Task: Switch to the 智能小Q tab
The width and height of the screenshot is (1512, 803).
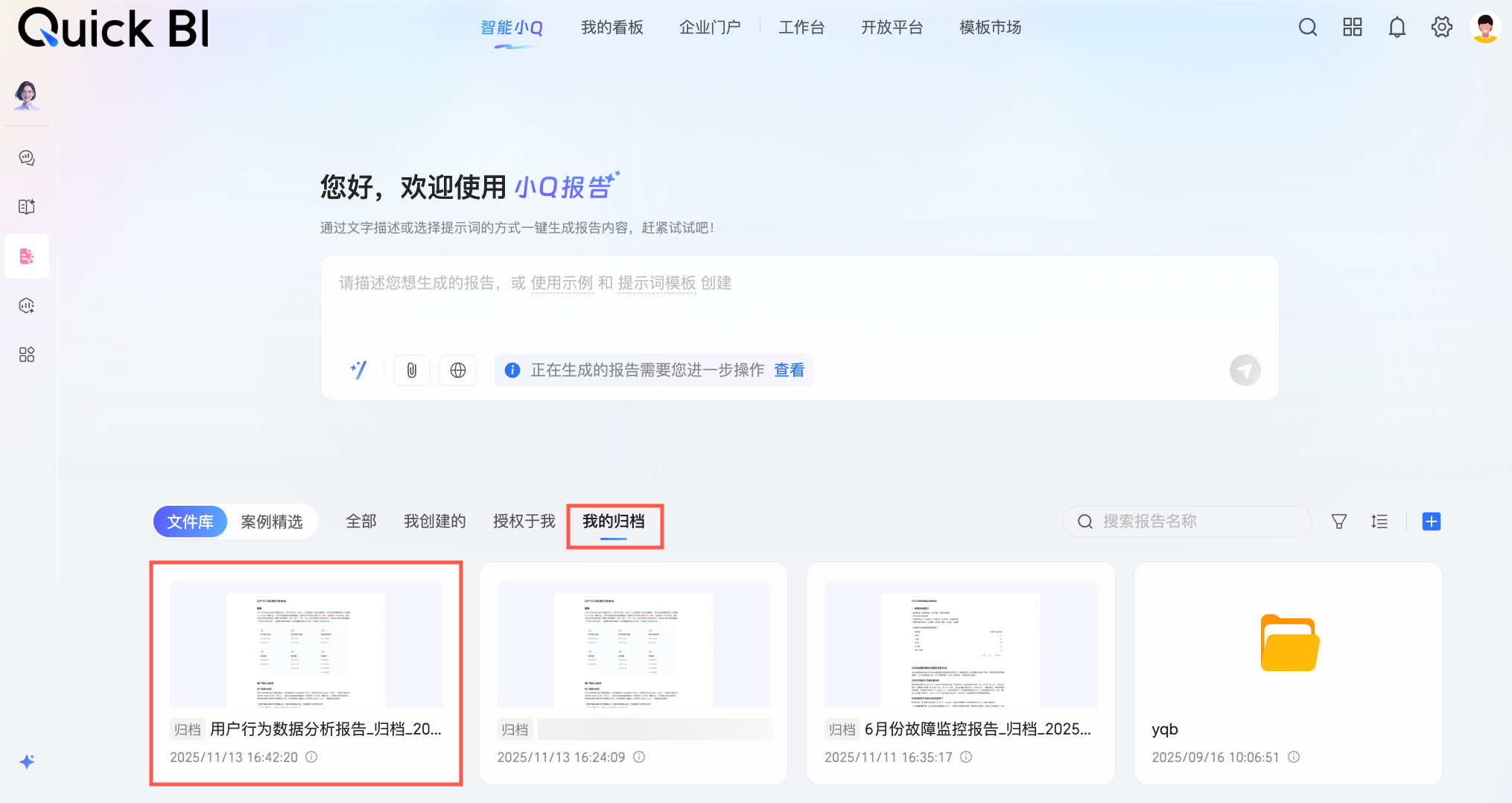Action: pyautogui.click(x=512, y=28)
